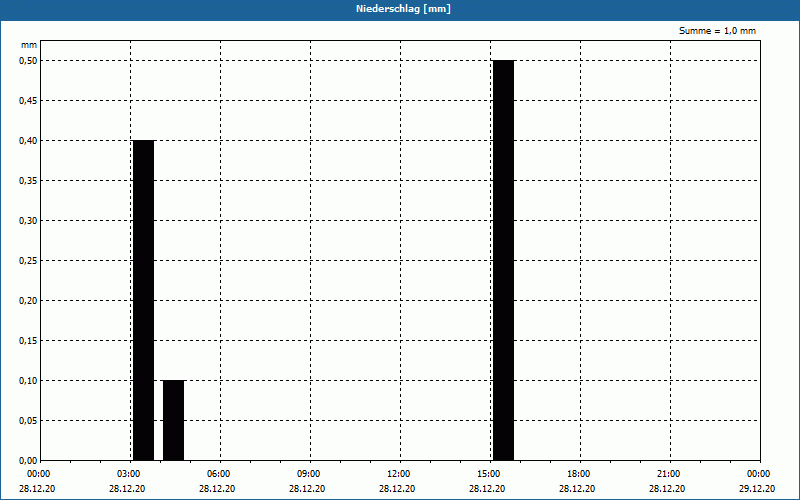Click the Niederschlag [mm] chart title

pyautogui.click(x=403, y=9)
